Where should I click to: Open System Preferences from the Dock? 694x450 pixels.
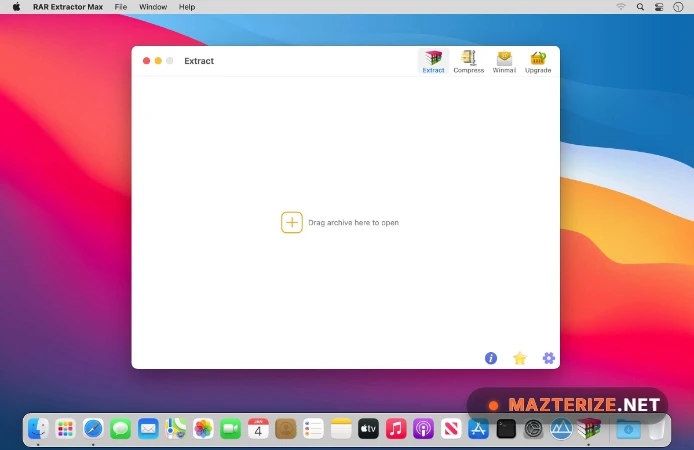pos(533,429)
